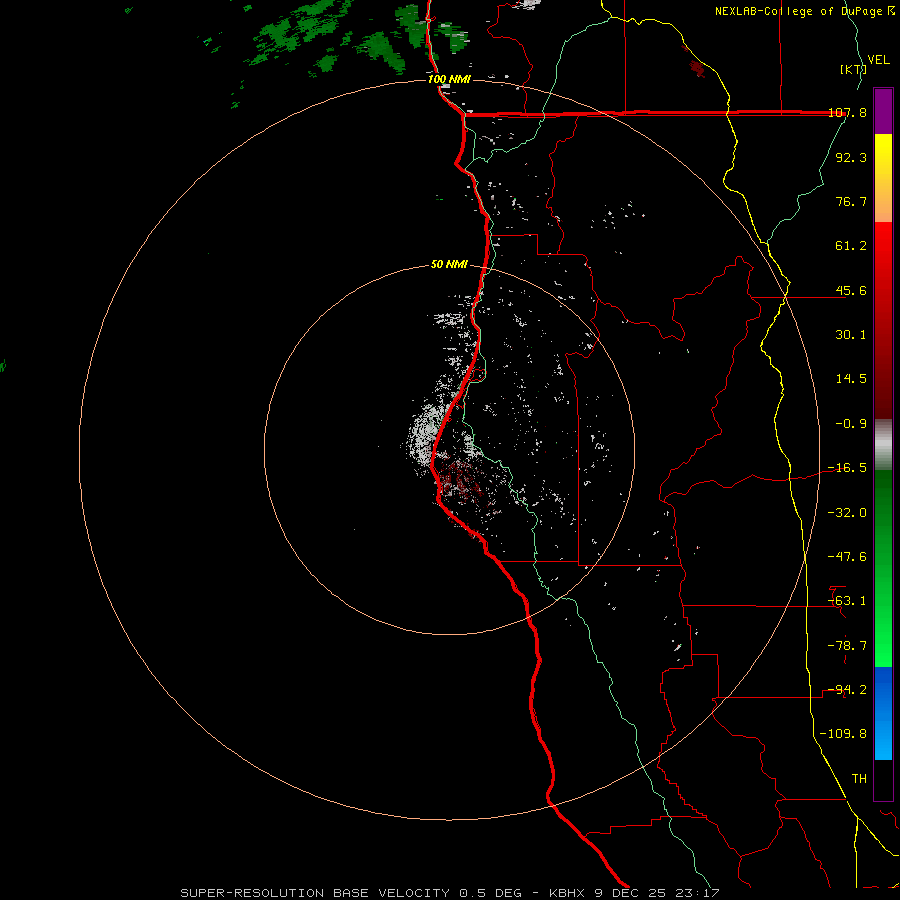The width and height of the screenshot is (900, 900).
Task: Click the 107.8 legend value
Action: [847, 113]
